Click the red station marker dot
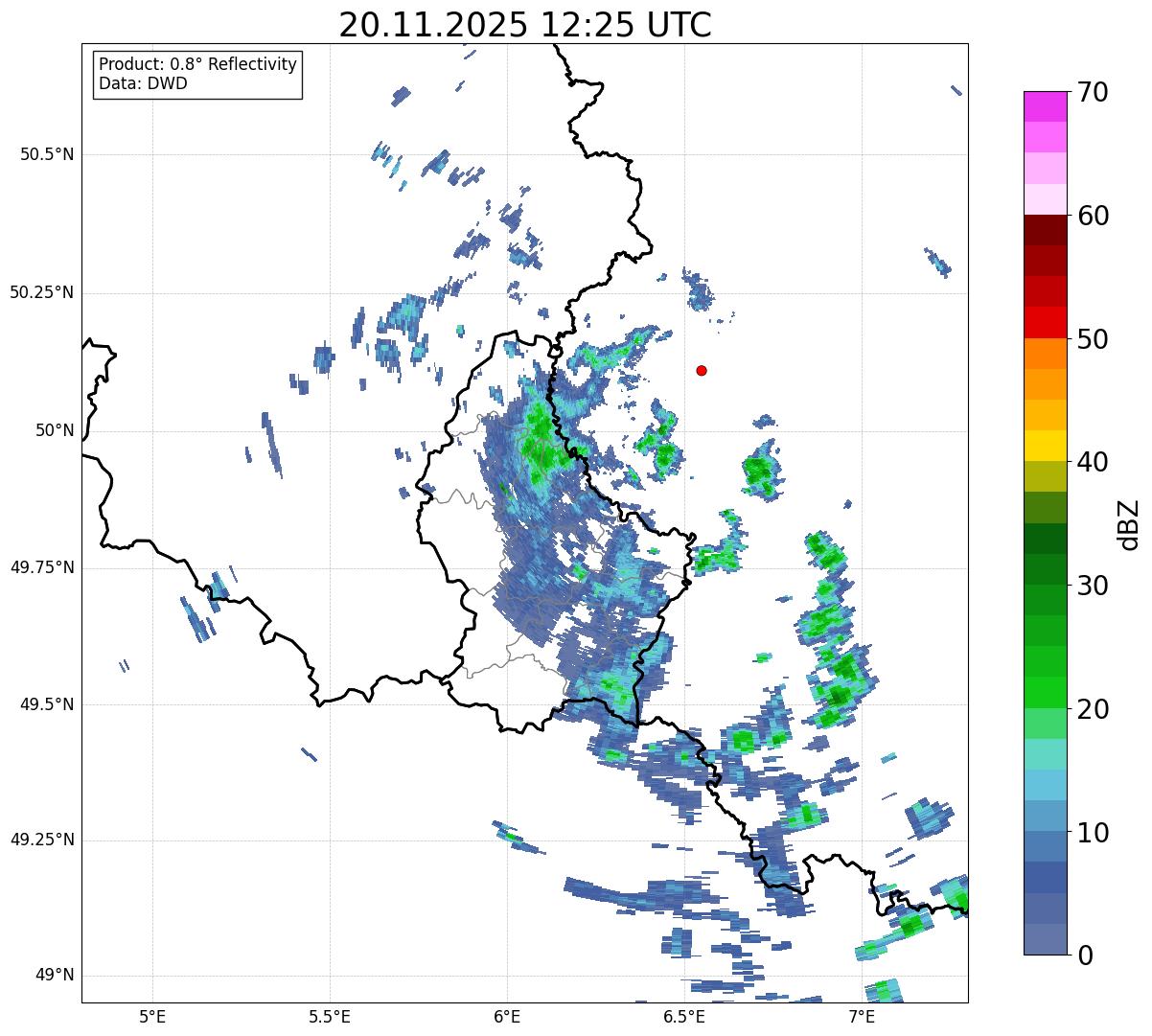1152x1036 pixels. point(702,370)
